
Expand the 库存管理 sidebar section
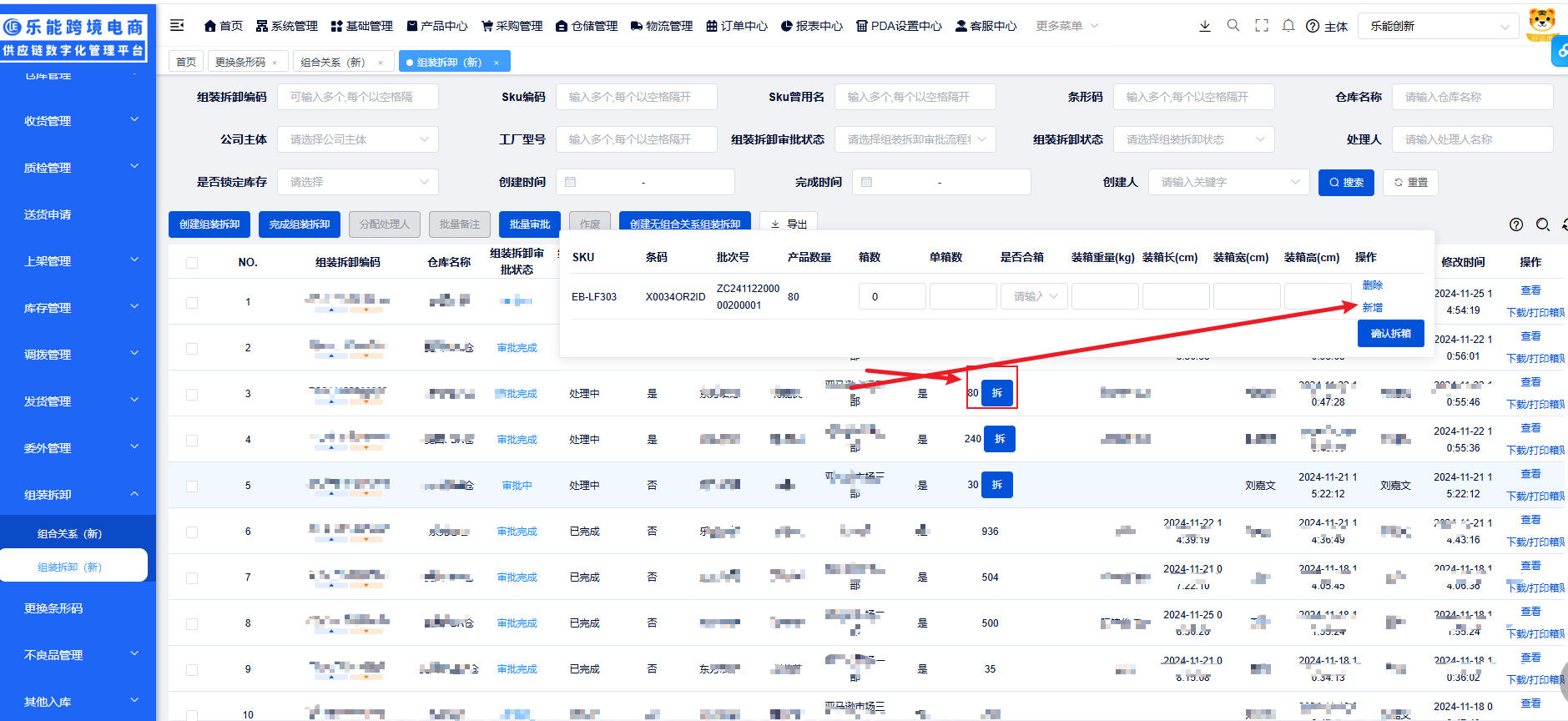point(78,308)
